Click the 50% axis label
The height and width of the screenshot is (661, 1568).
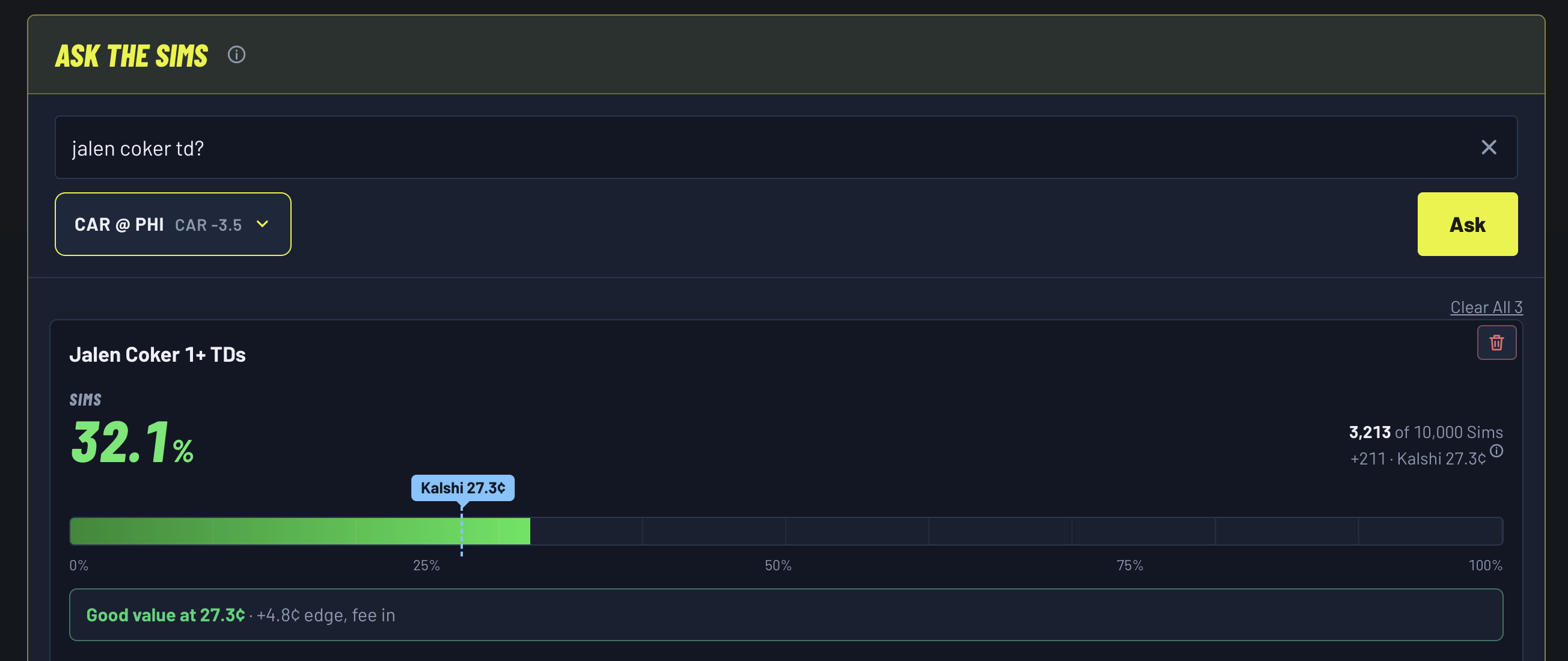(778, 565)
